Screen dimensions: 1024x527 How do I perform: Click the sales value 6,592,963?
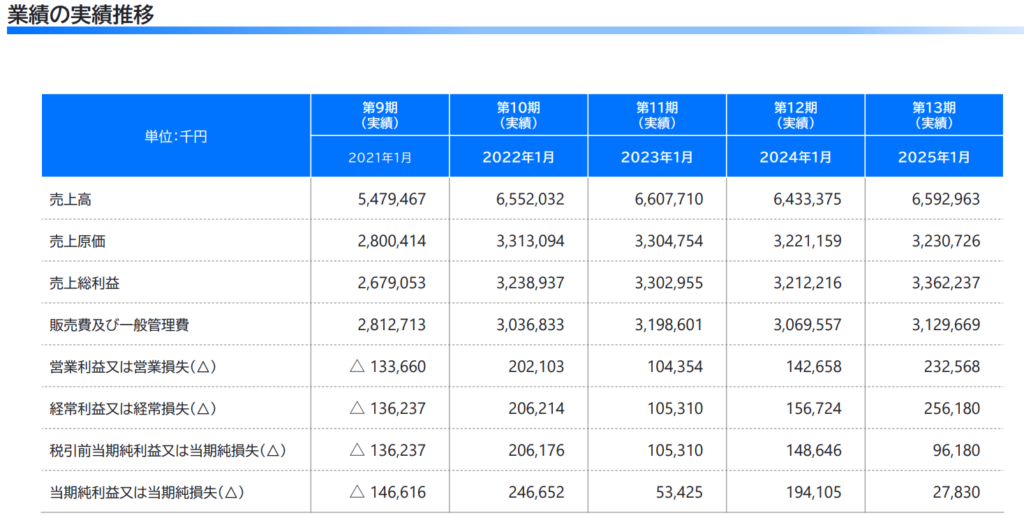[939, 199]
